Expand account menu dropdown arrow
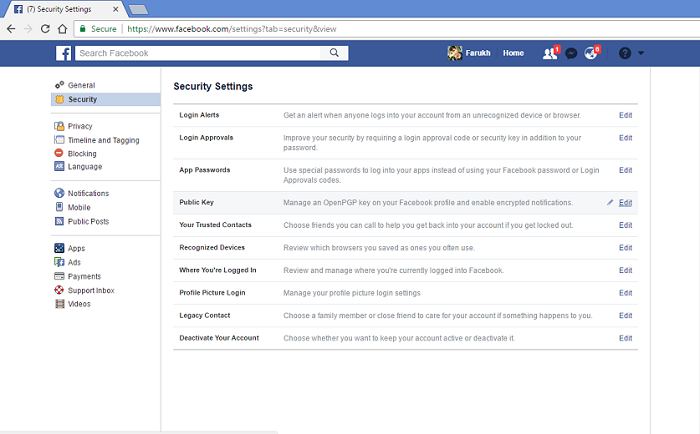The image size is (700, 434). pos(641,53)
